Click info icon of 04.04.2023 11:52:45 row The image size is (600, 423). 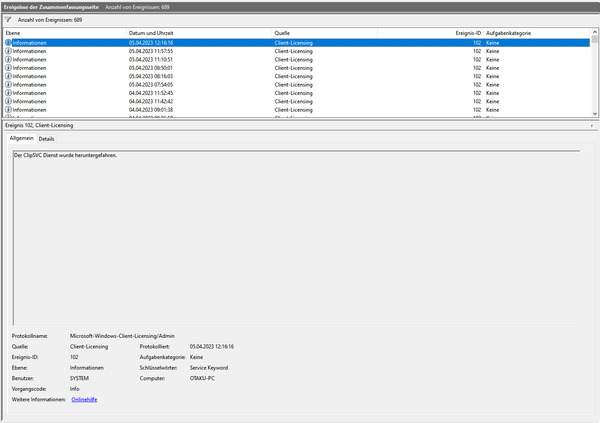coord(8,93)
